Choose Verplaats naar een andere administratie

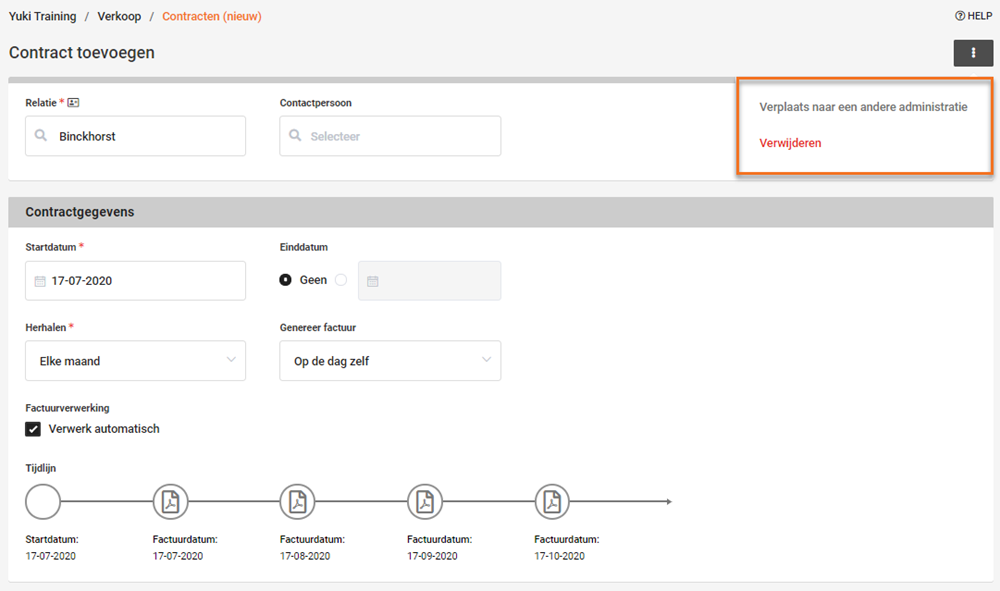point(863,107)
